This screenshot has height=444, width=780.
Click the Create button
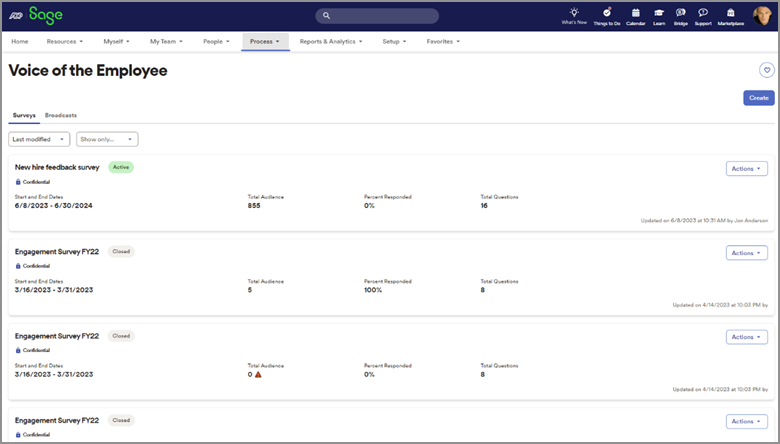pyautogui.click(x=758, y=98)
